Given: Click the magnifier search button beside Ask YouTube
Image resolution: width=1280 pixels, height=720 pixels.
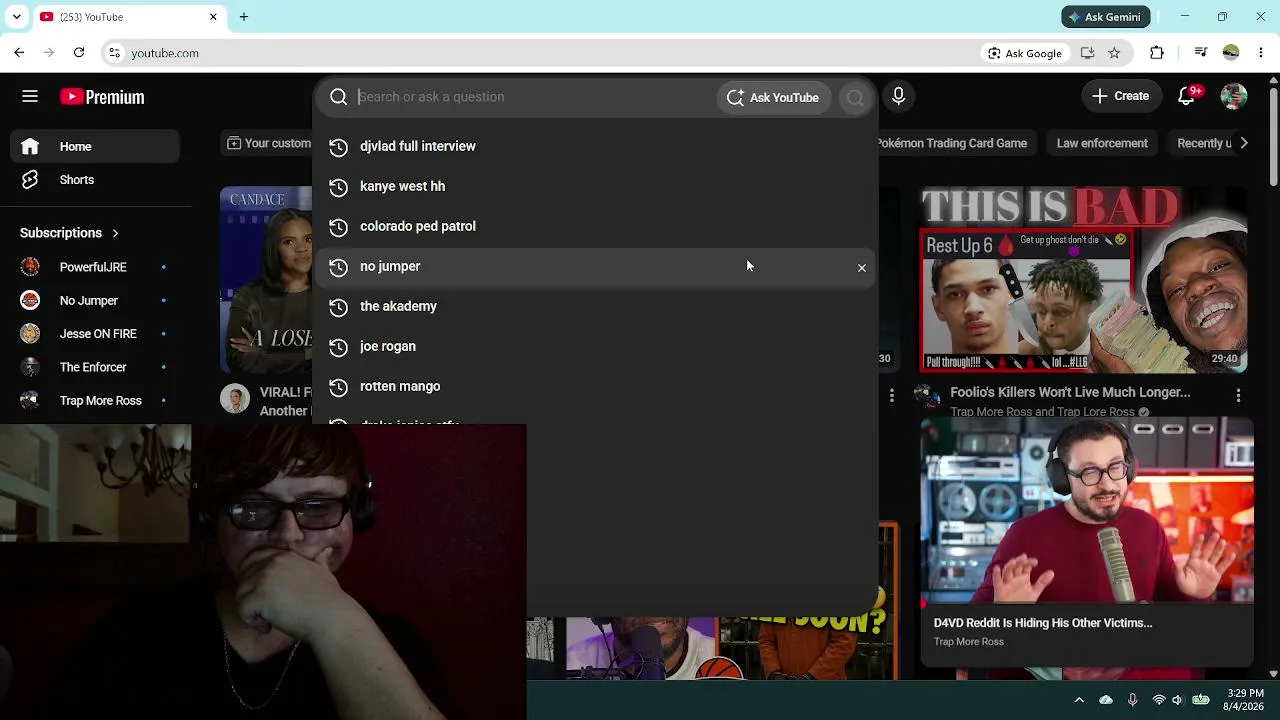Looking at the screenshot, I should coord(855,97).
